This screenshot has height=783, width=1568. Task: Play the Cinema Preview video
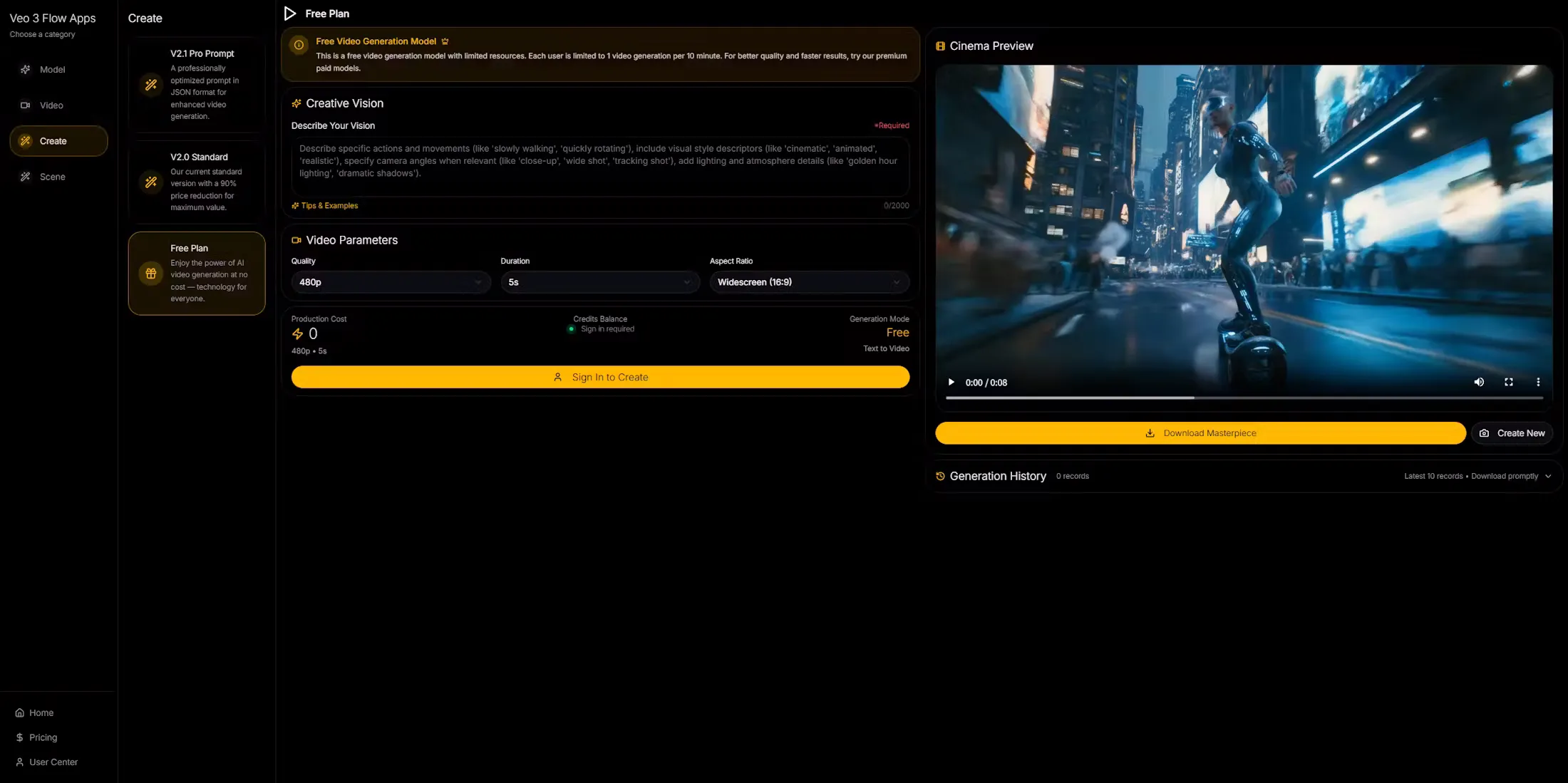[x=951, y=383]
